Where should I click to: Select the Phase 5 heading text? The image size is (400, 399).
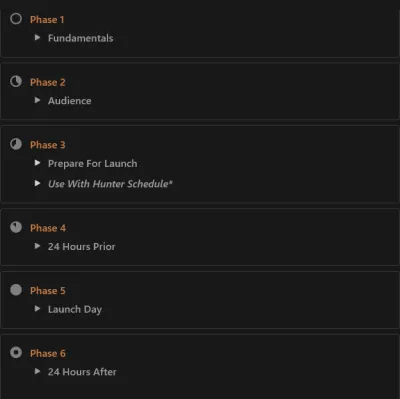48,291
